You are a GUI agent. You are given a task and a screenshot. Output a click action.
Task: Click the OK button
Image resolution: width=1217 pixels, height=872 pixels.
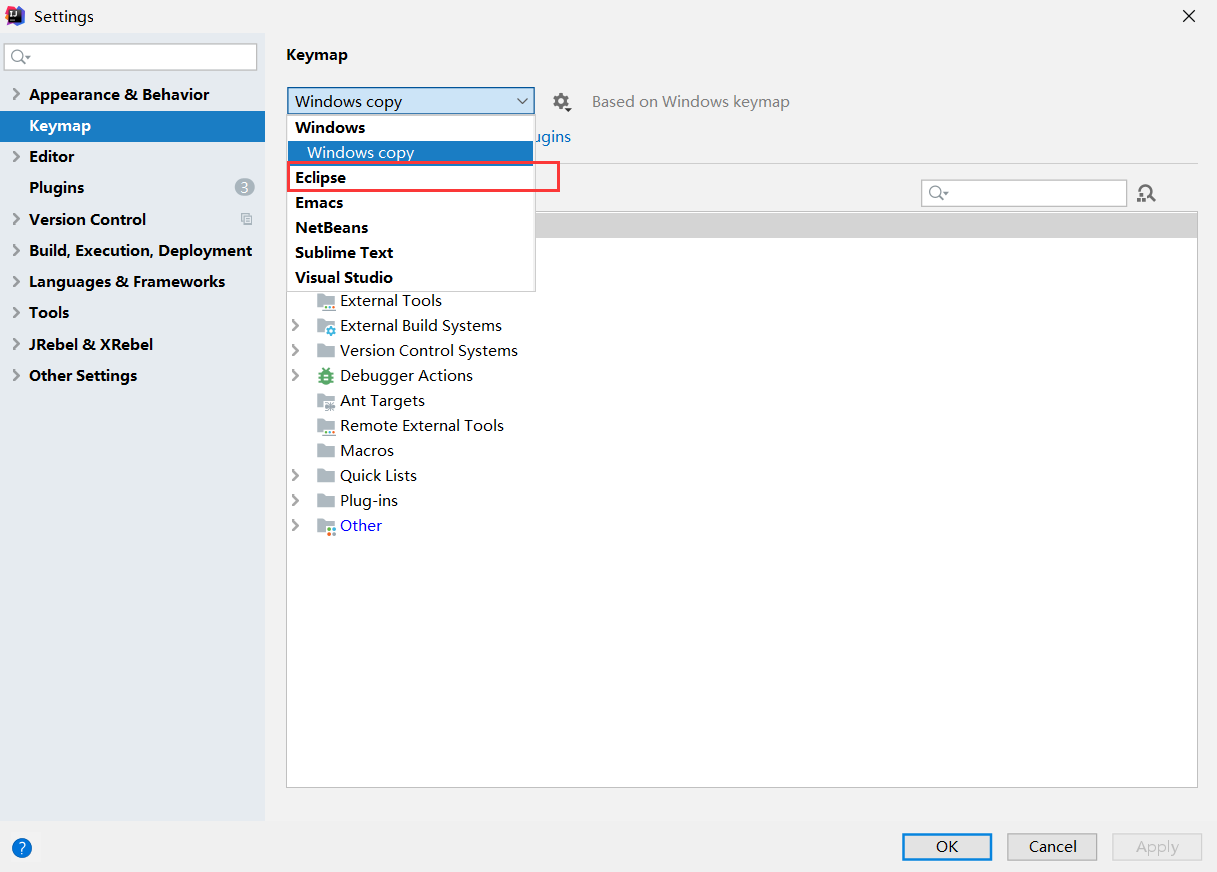[x=947, y=847]
